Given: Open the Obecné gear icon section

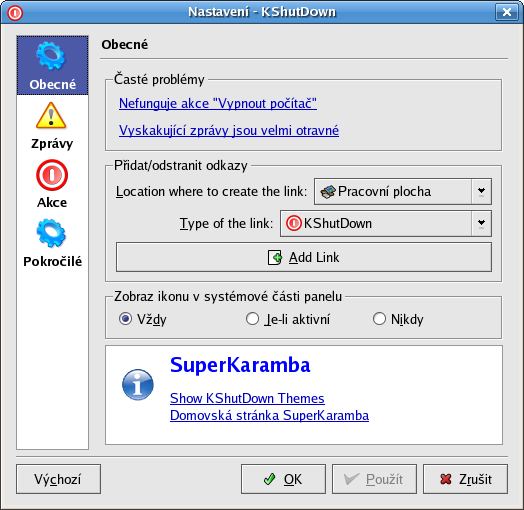Looking at the screenshot, I should pos(51,56).
